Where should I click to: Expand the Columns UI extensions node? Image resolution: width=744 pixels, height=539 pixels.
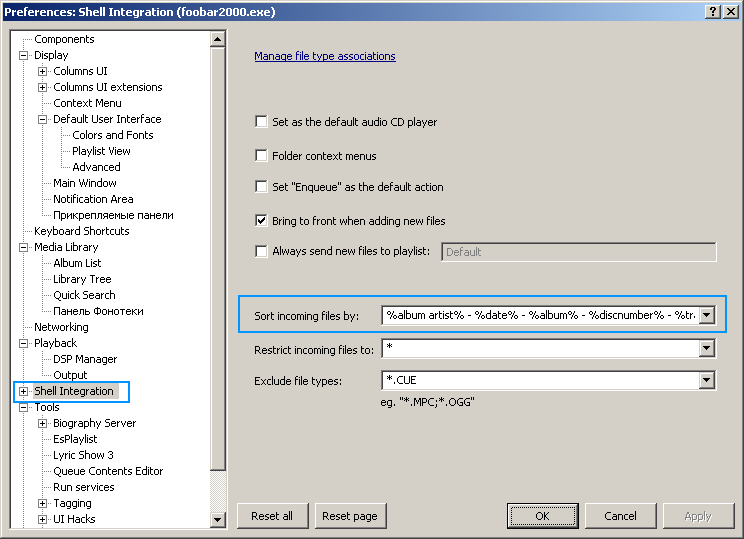tap(42, 88)
